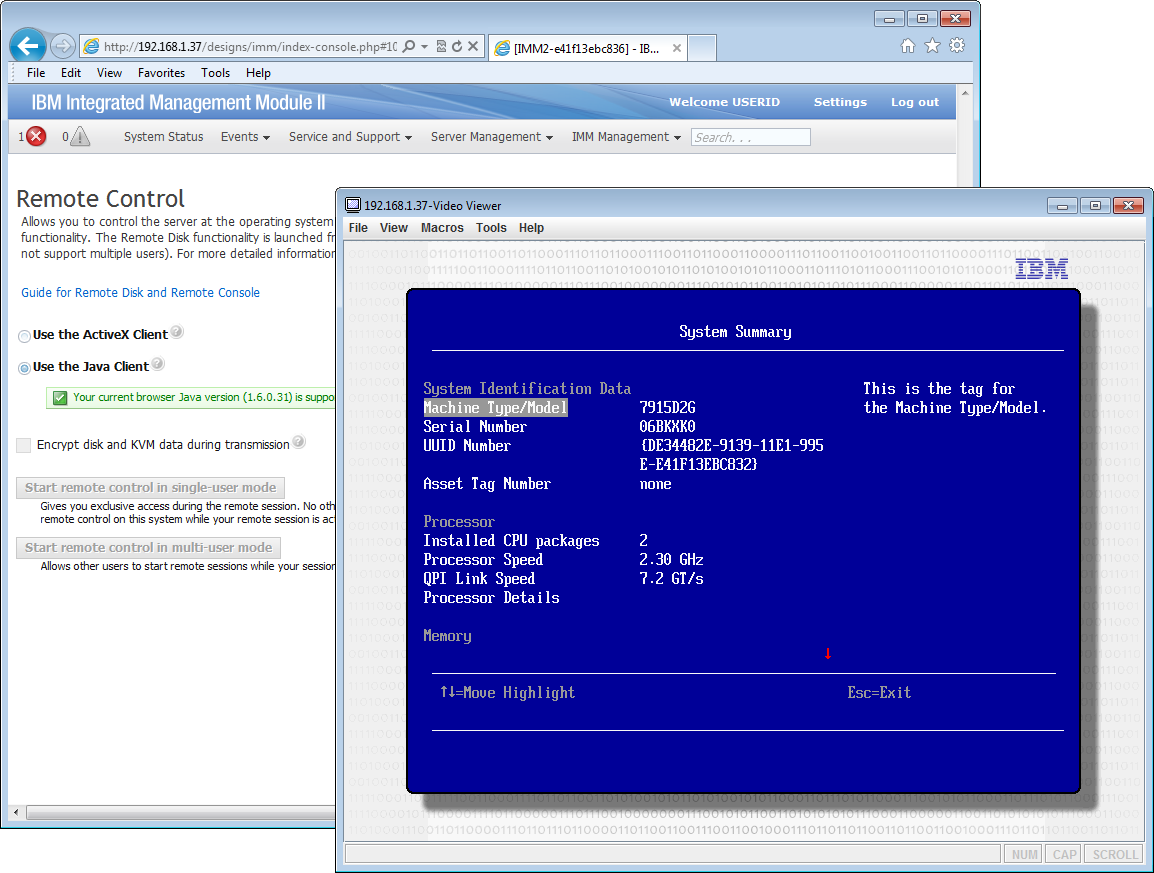Click the warning triangle count icon

click(80, 137)
